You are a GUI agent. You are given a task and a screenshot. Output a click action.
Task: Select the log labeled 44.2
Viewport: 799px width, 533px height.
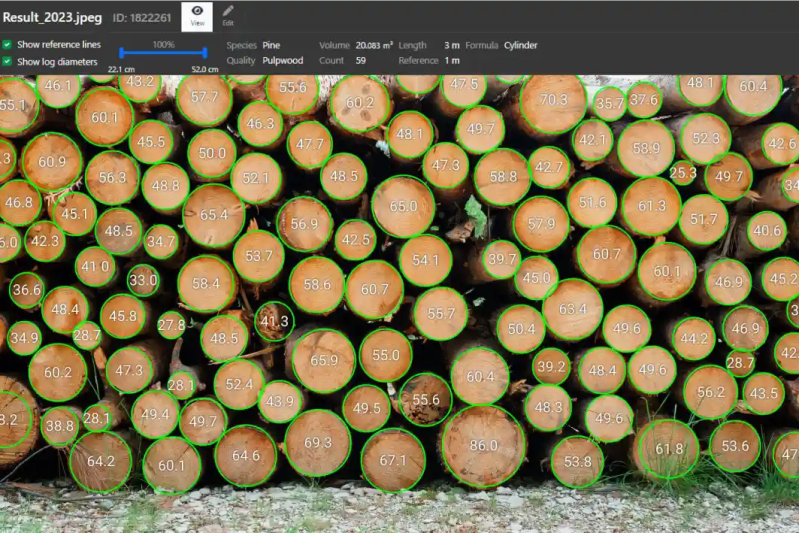694,339
